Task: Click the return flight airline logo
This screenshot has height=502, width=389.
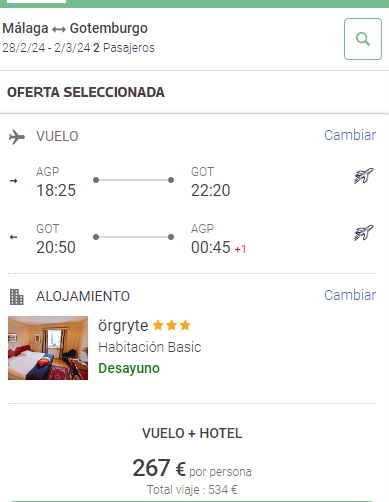Action: point(363,233)
